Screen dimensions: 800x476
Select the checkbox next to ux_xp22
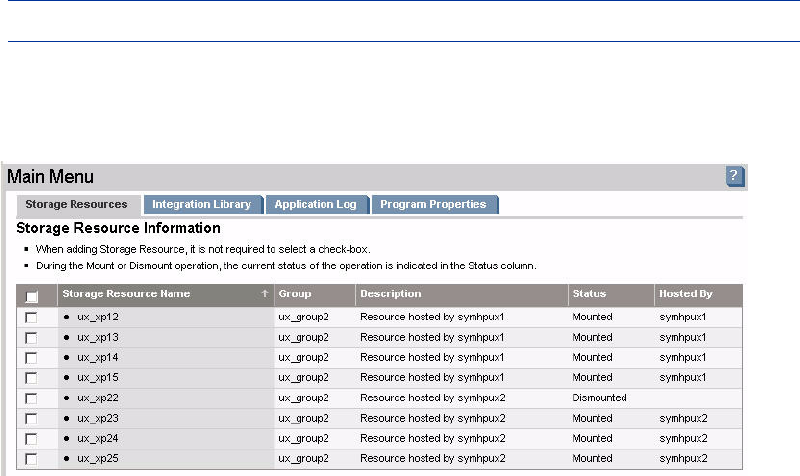[x=32, y=398]
